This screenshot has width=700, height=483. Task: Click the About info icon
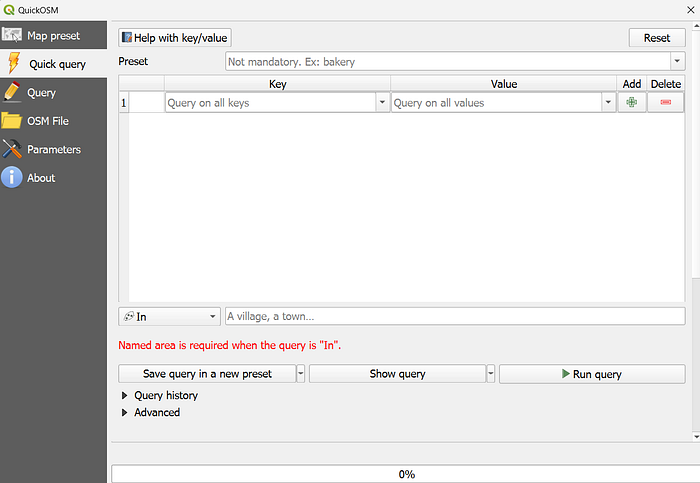click(x=12, y=177)
